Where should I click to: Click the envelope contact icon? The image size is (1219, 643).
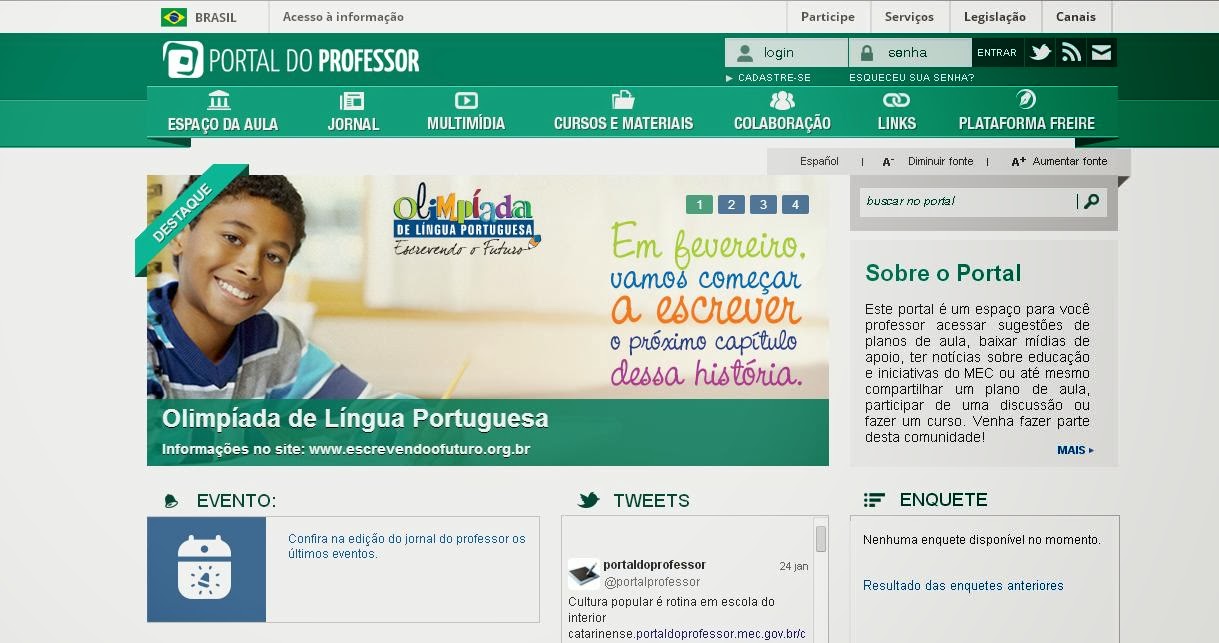coord(1101,53)
